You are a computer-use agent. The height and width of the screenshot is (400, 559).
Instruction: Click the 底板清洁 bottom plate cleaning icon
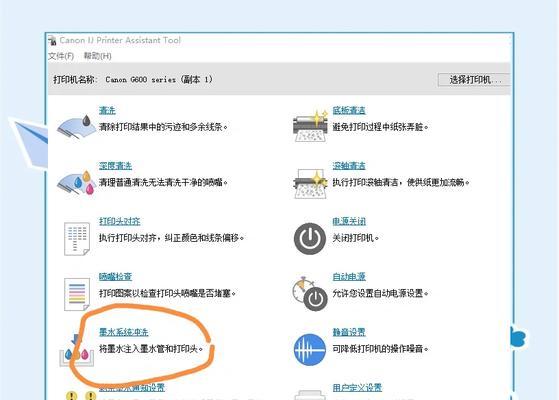click(310, 126)
